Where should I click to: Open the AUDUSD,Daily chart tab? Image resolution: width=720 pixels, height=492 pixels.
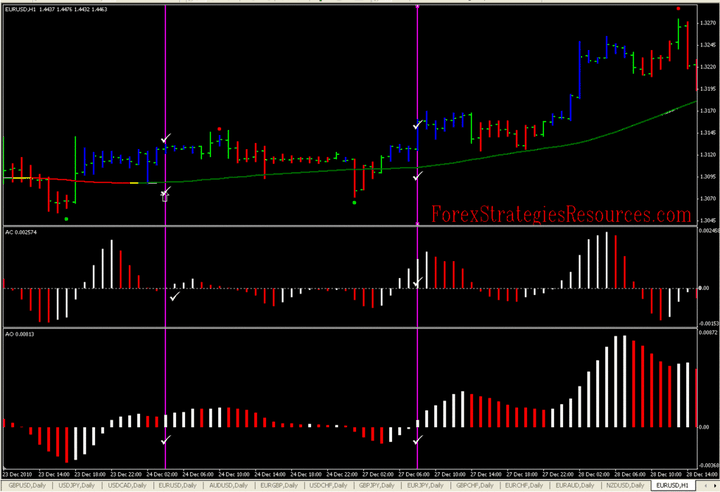tap(228, 486)
